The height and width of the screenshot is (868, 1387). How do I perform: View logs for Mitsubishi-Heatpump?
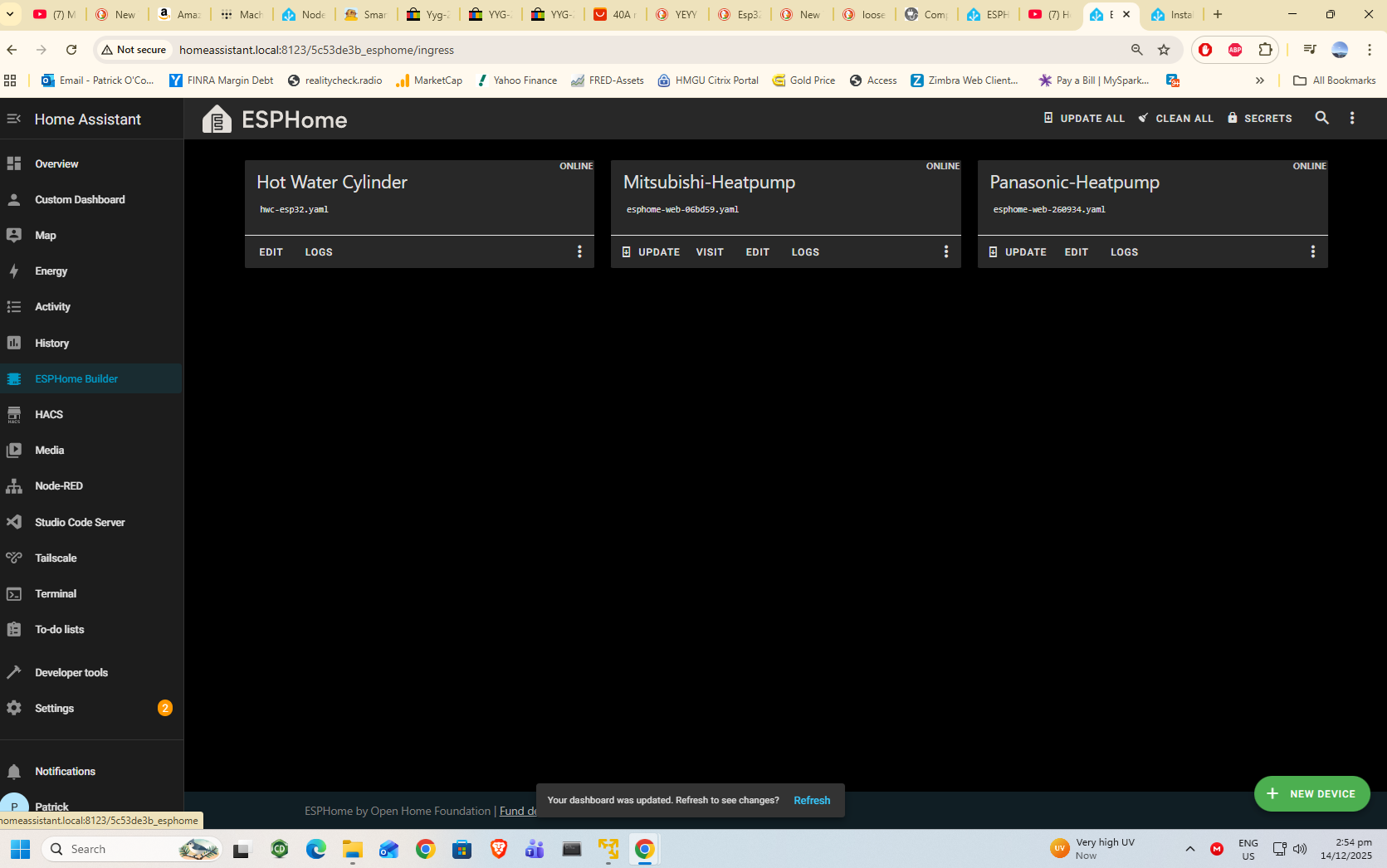pos(805,252)
